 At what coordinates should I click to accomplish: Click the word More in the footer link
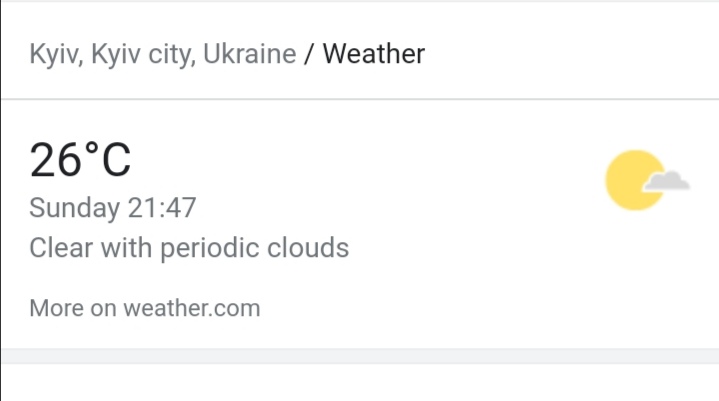point(56,308)
